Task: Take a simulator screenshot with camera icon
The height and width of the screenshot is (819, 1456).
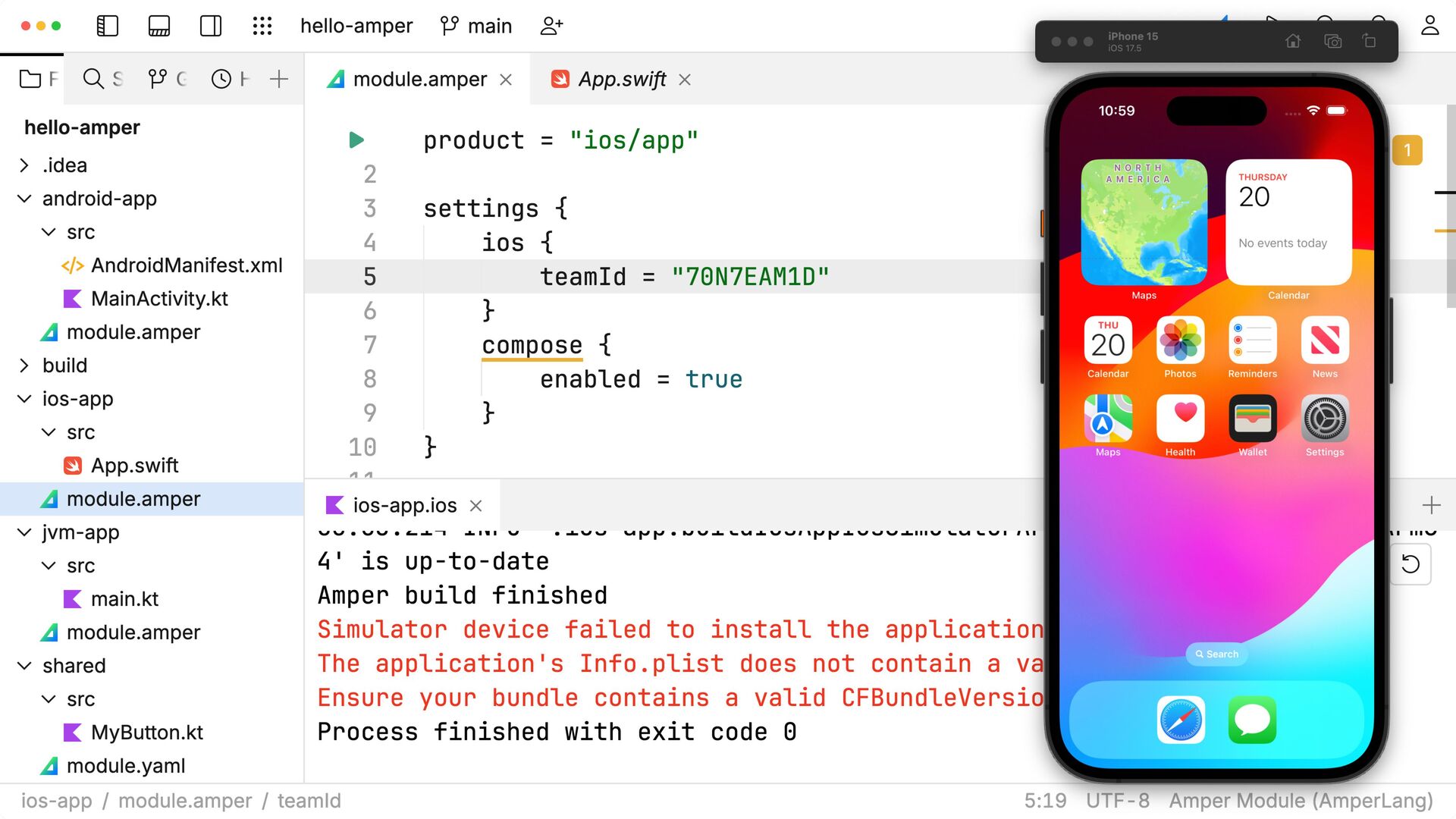Action: (1332, 41)
